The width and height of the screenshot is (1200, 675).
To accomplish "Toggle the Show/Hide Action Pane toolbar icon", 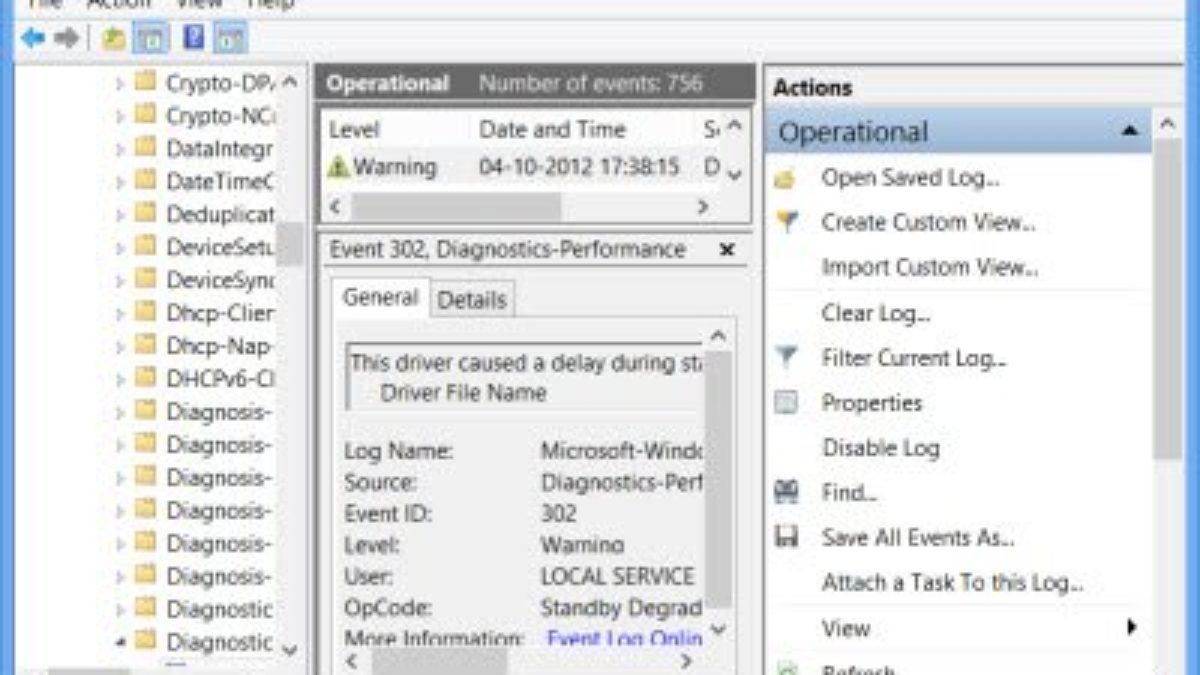I will pyautogui.click(x=230, y=39).
